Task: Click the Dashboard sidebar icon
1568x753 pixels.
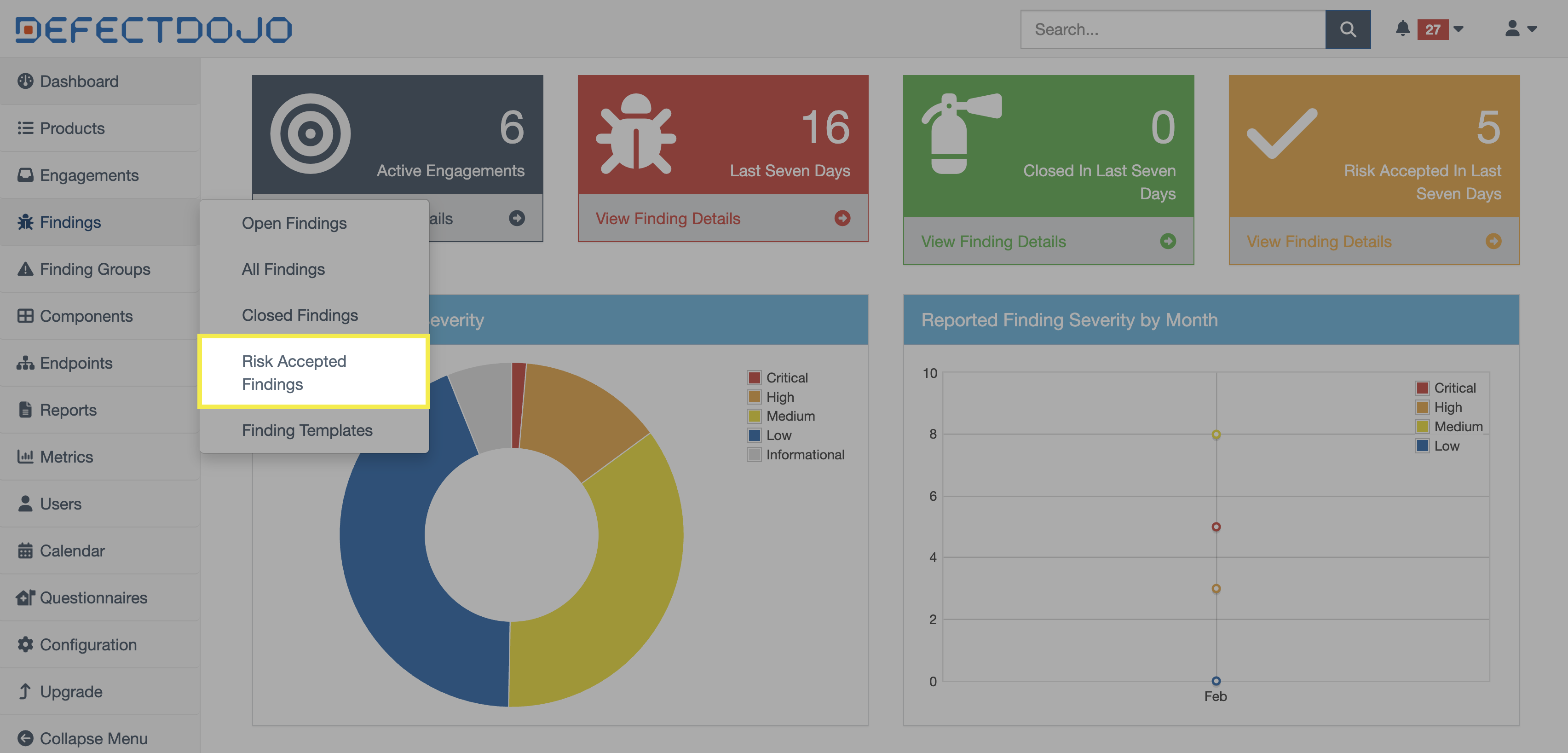Action: (x=25, y=81)
